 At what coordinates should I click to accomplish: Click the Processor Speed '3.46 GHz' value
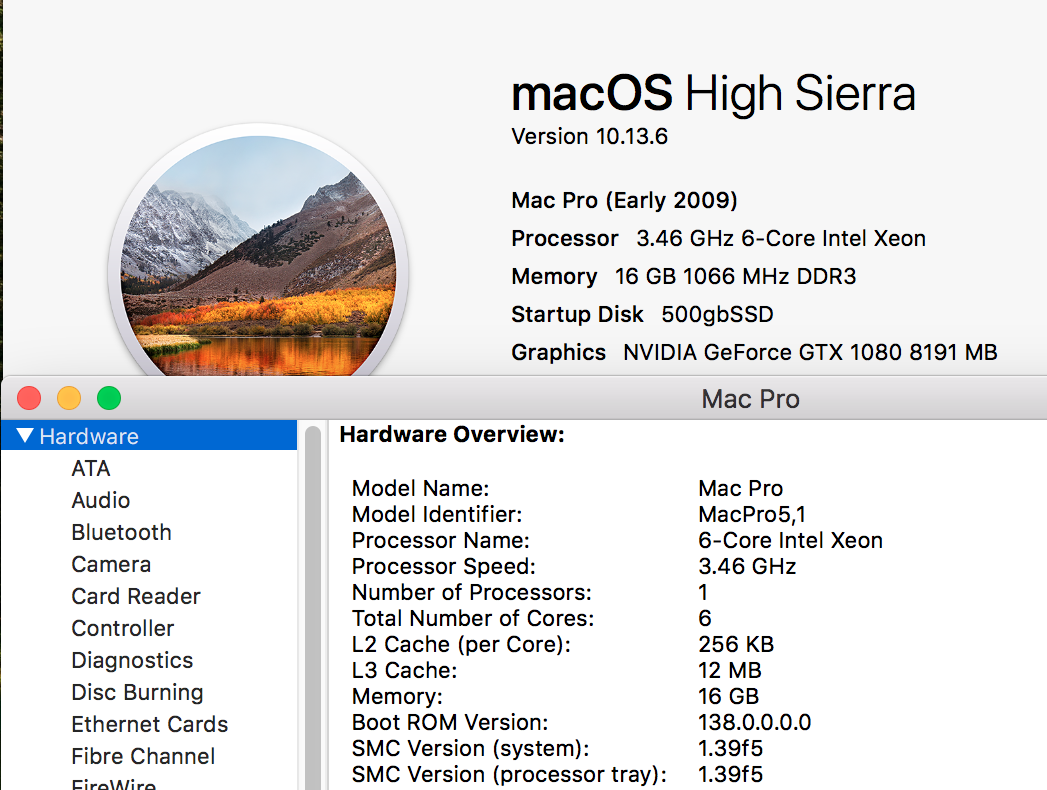[x=747, y=566]
